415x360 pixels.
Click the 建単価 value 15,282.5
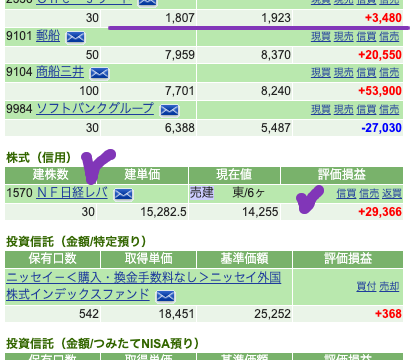163,212
